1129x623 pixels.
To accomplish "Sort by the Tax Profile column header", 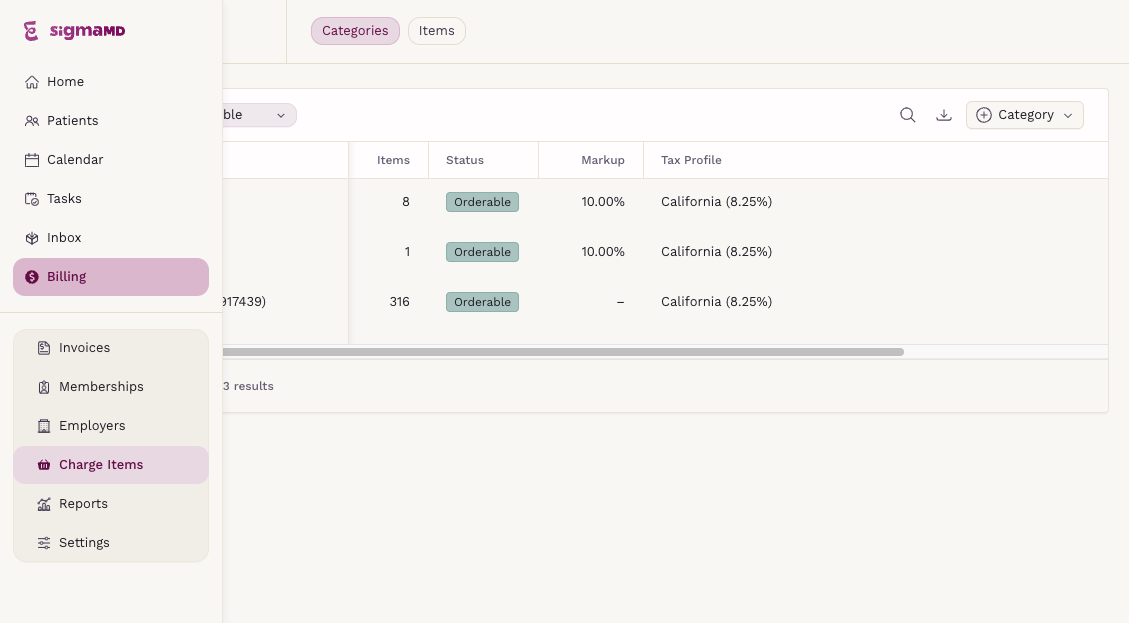I will coord(691,161).
